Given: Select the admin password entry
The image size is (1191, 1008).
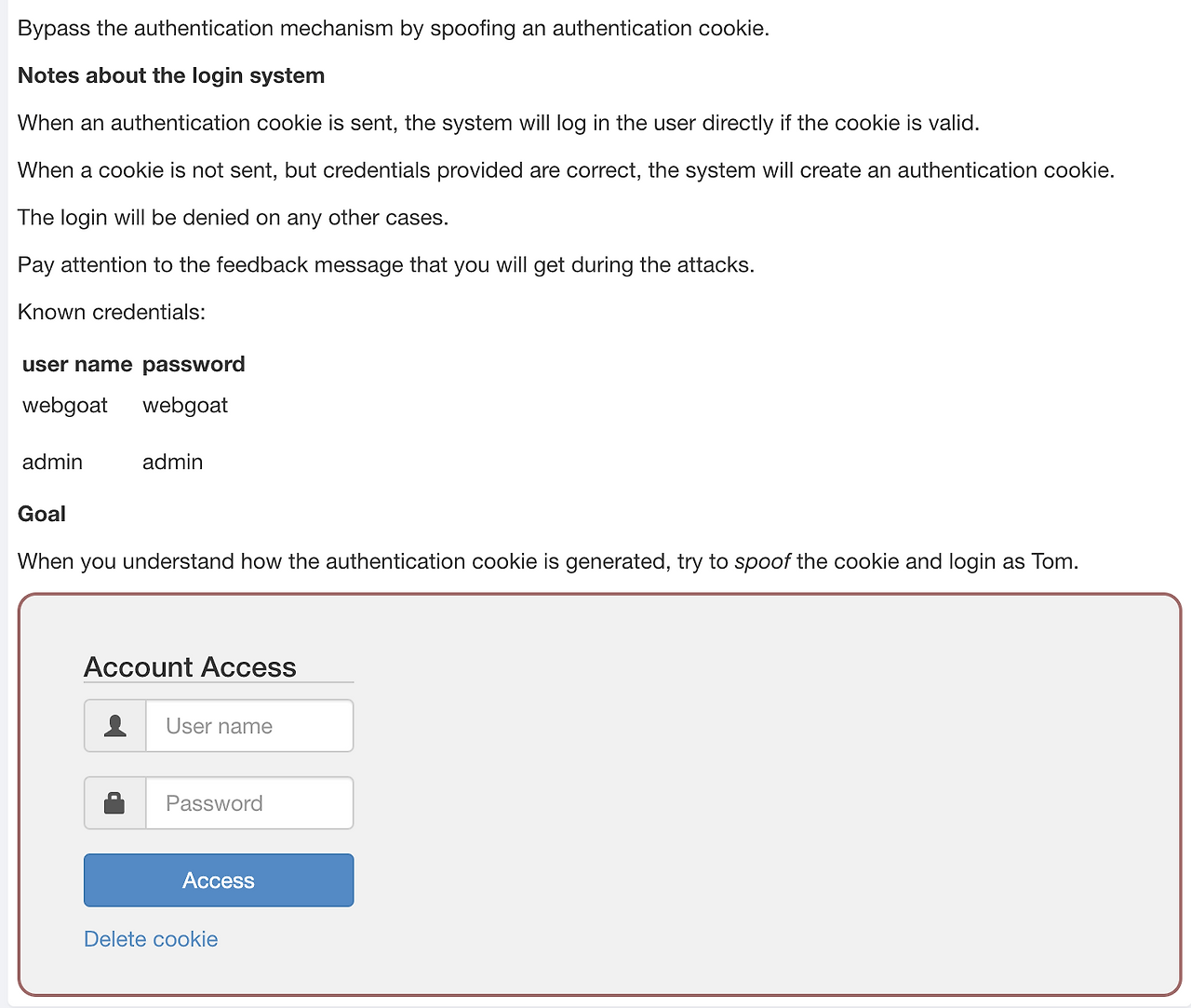Looking at the screenshot, I should click(x=172, y=462).
